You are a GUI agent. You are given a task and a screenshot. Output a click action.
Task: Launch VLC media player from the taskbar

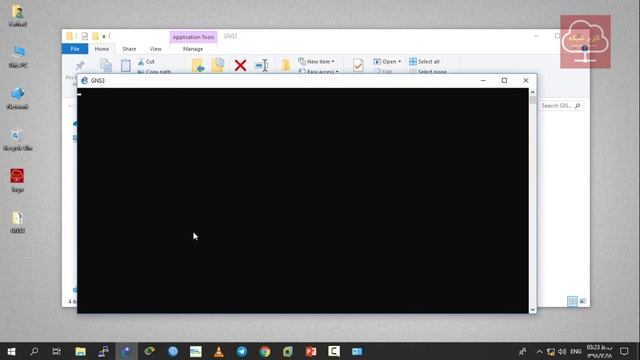[219, 351]
